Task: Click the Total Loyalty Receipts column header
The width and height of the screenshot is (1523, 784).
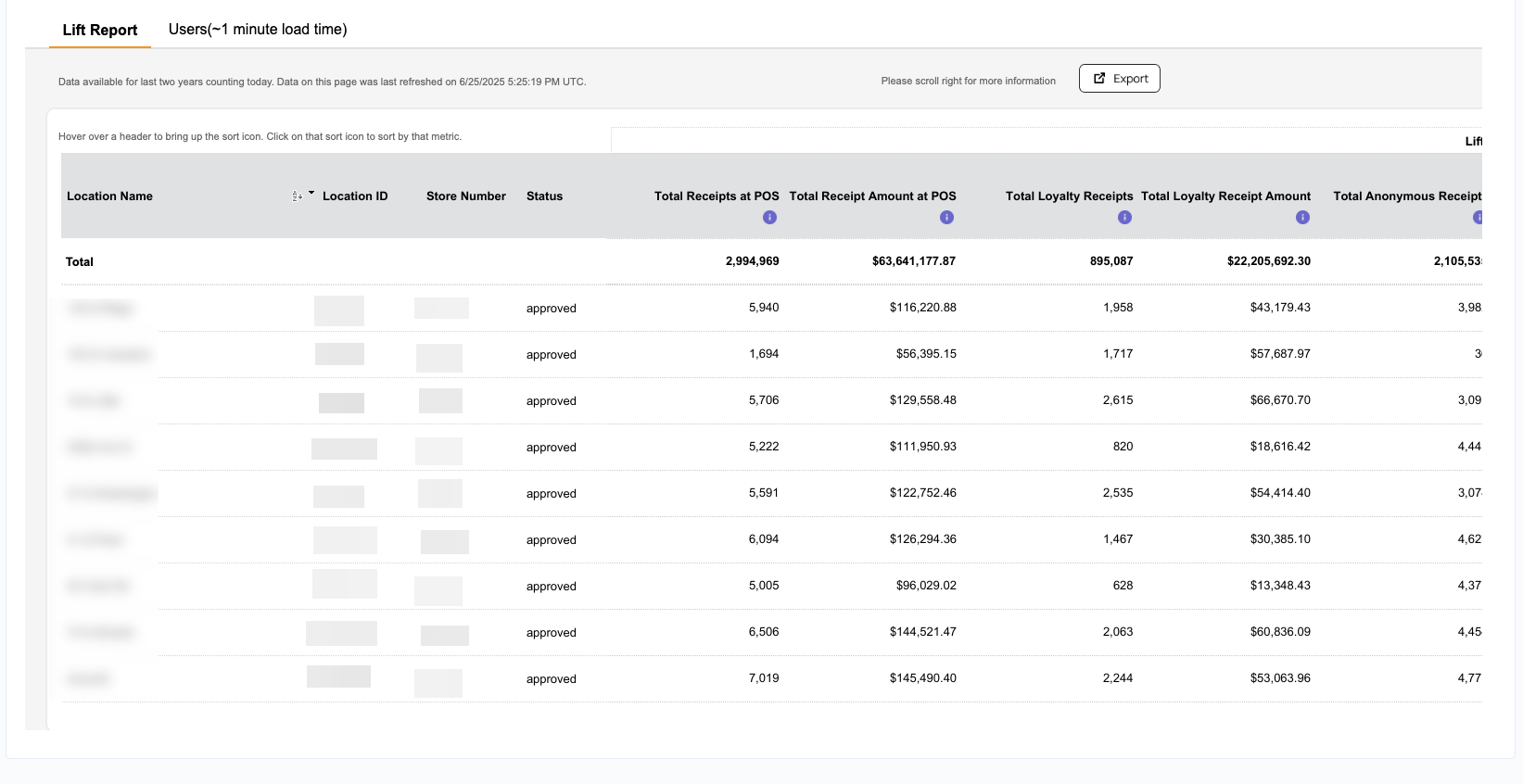Action: pos(1069,196)
